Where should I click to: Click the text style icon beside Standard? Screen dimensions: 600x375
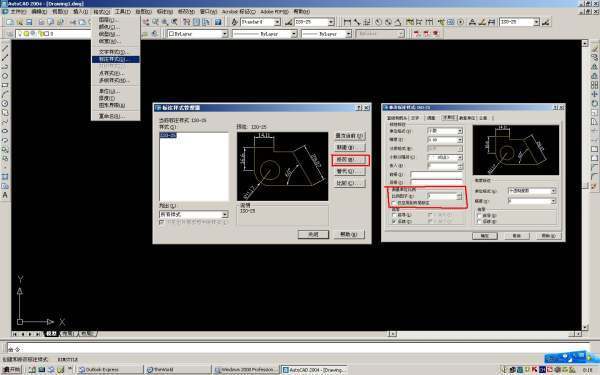[x=235, y=22]
